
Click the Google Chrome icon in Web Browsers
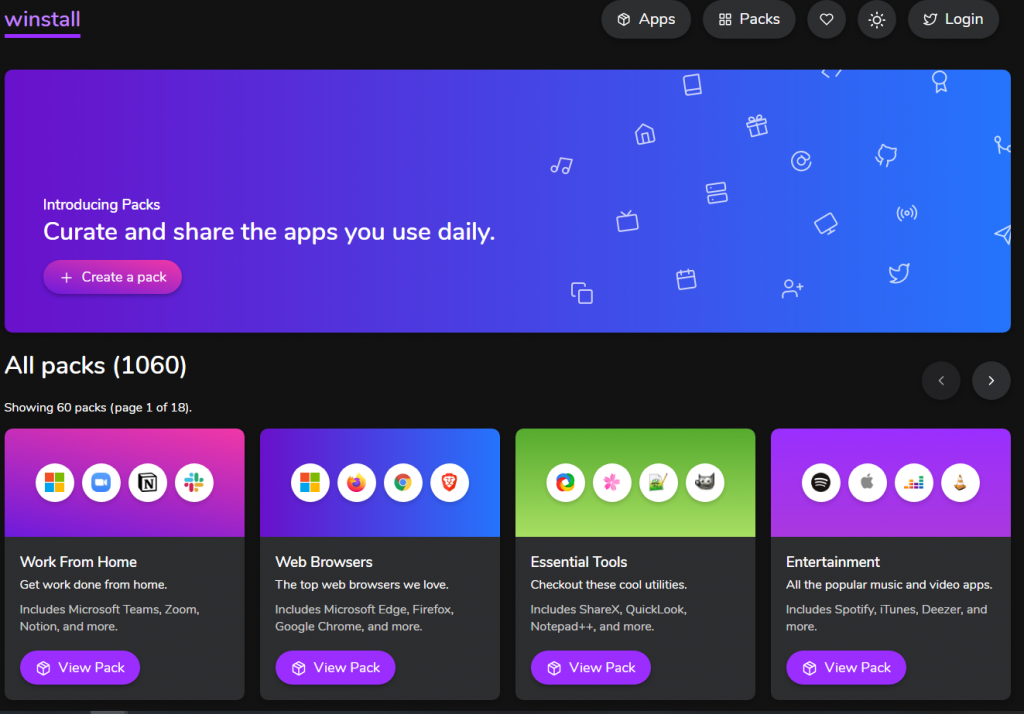(x=403, y=483)
